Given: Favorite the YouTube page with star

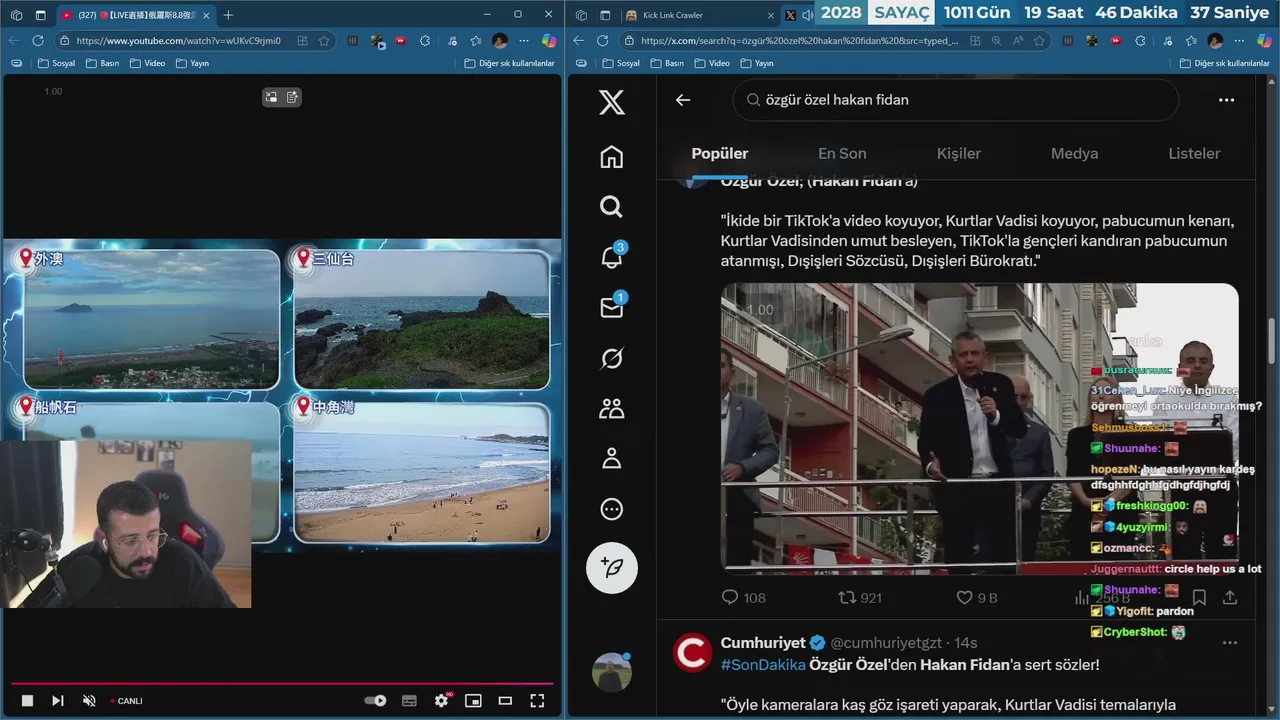Looking at the screenshot, I should [324, 41].
